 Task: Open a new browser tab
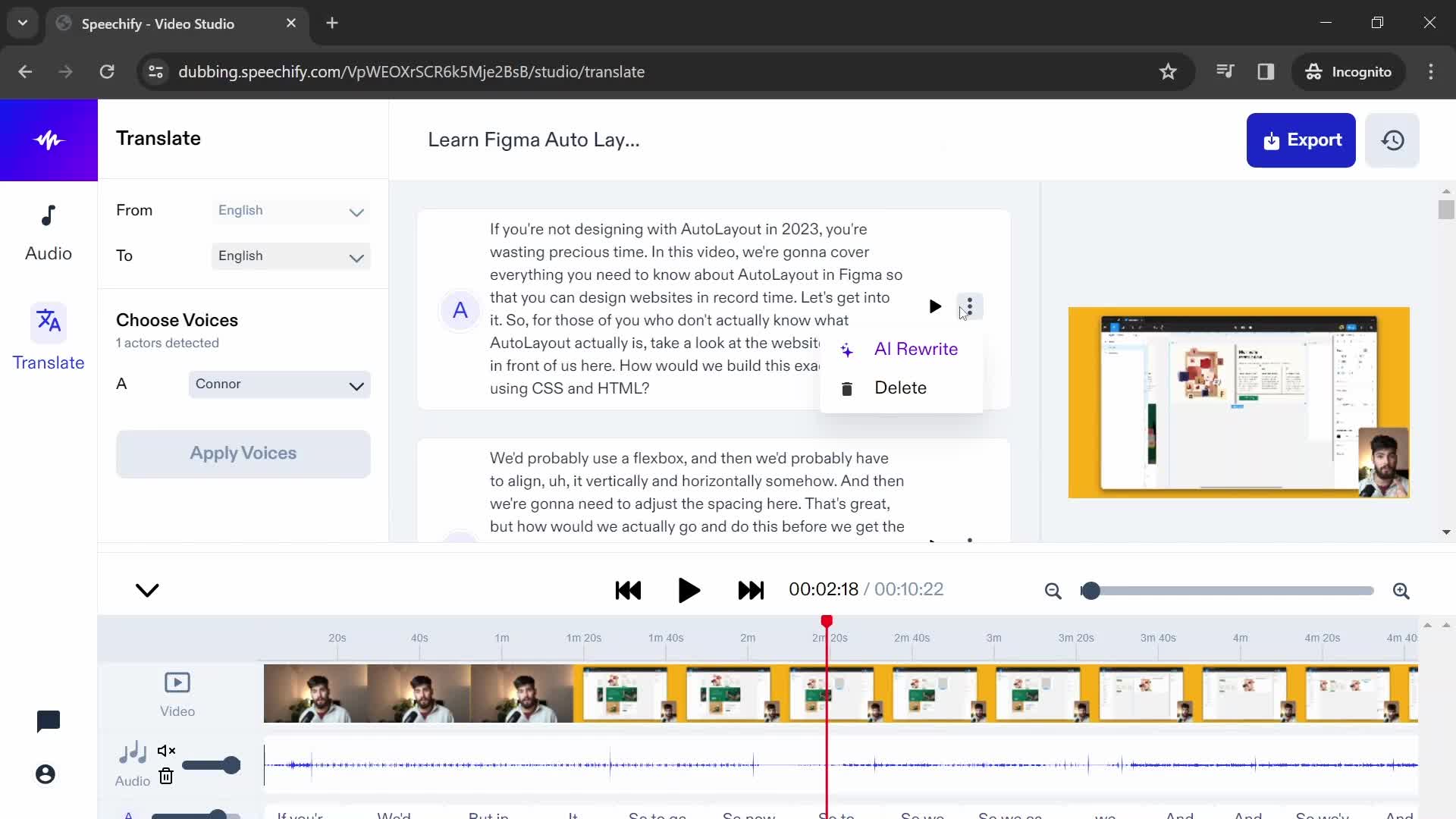tap(332, 23)
